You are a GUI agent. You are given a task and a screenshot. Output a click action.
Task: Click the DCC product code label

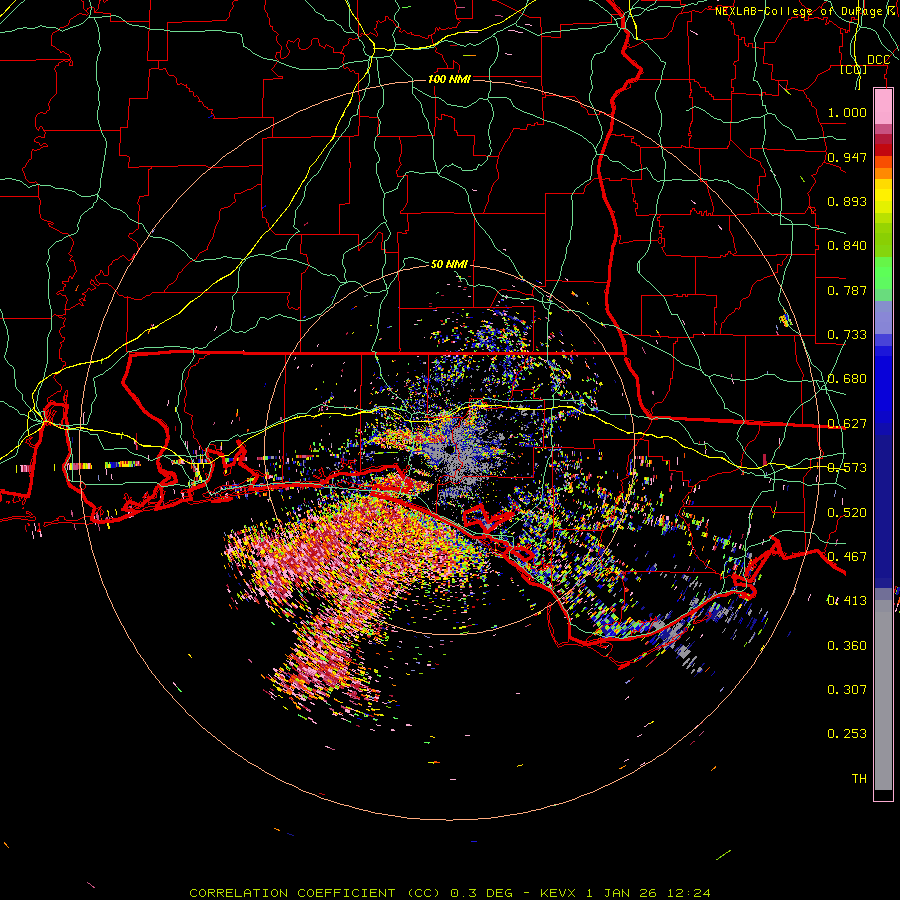[878, 60]
